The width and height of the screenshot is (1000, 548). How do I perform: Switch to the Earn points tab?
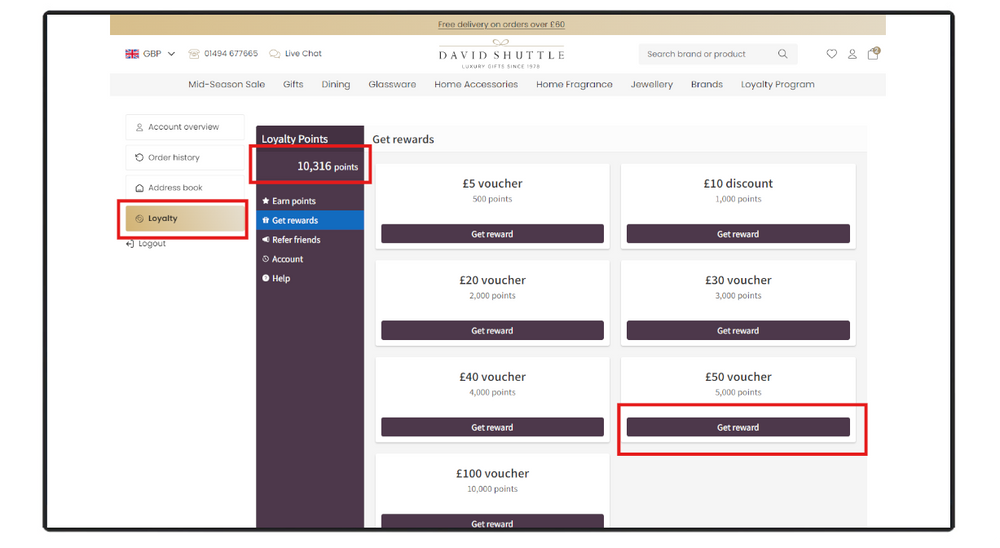coord(293,201)
